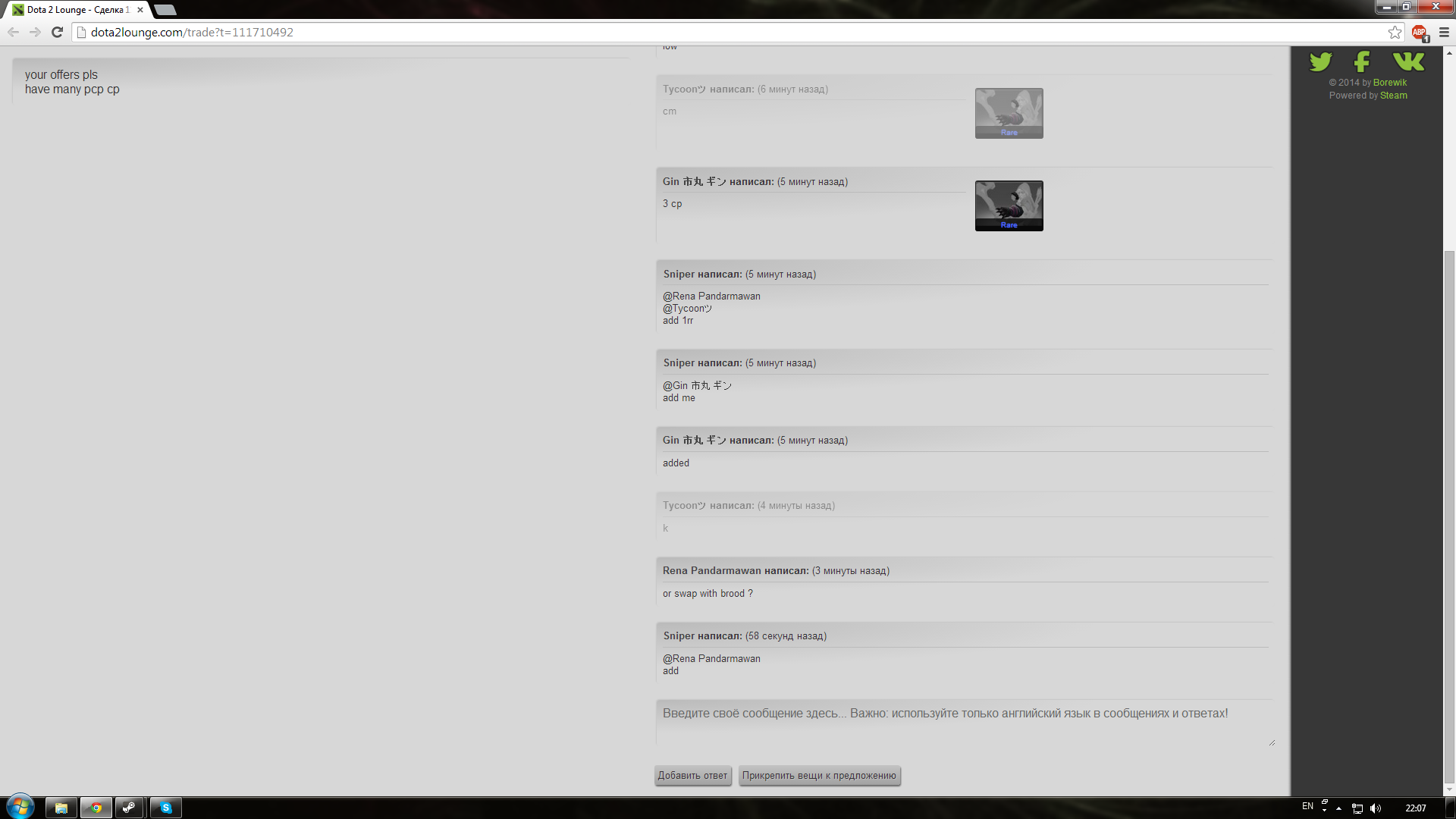The image size is (1456, 819).
Task: Click the scrollbar up arrow
Action: (1449, 52)
